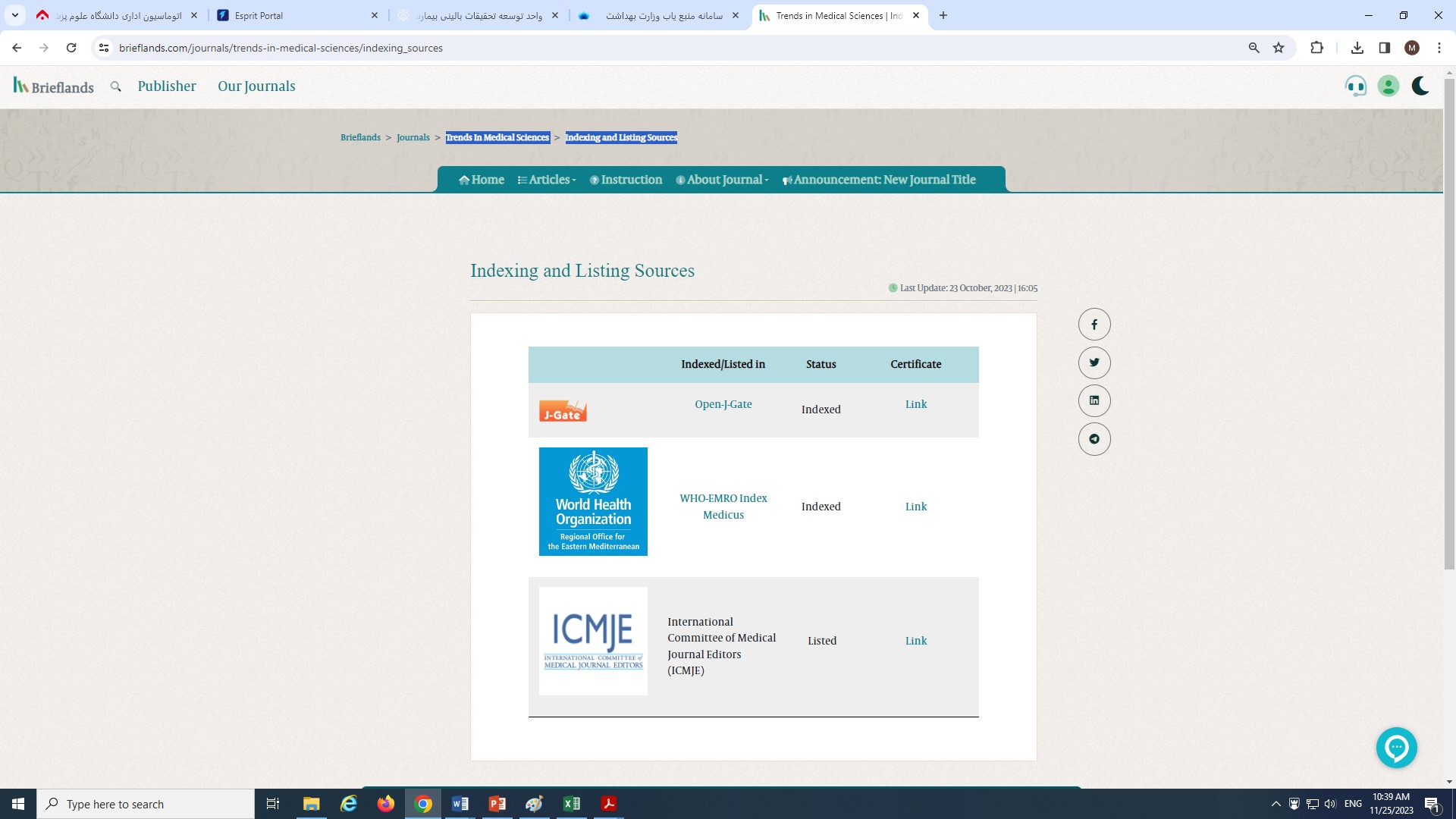Image resolution: width=1456 pixels, height=819 pixels.
Task: Click the Brieflands search magnifier icon
Action: (115, 86)
